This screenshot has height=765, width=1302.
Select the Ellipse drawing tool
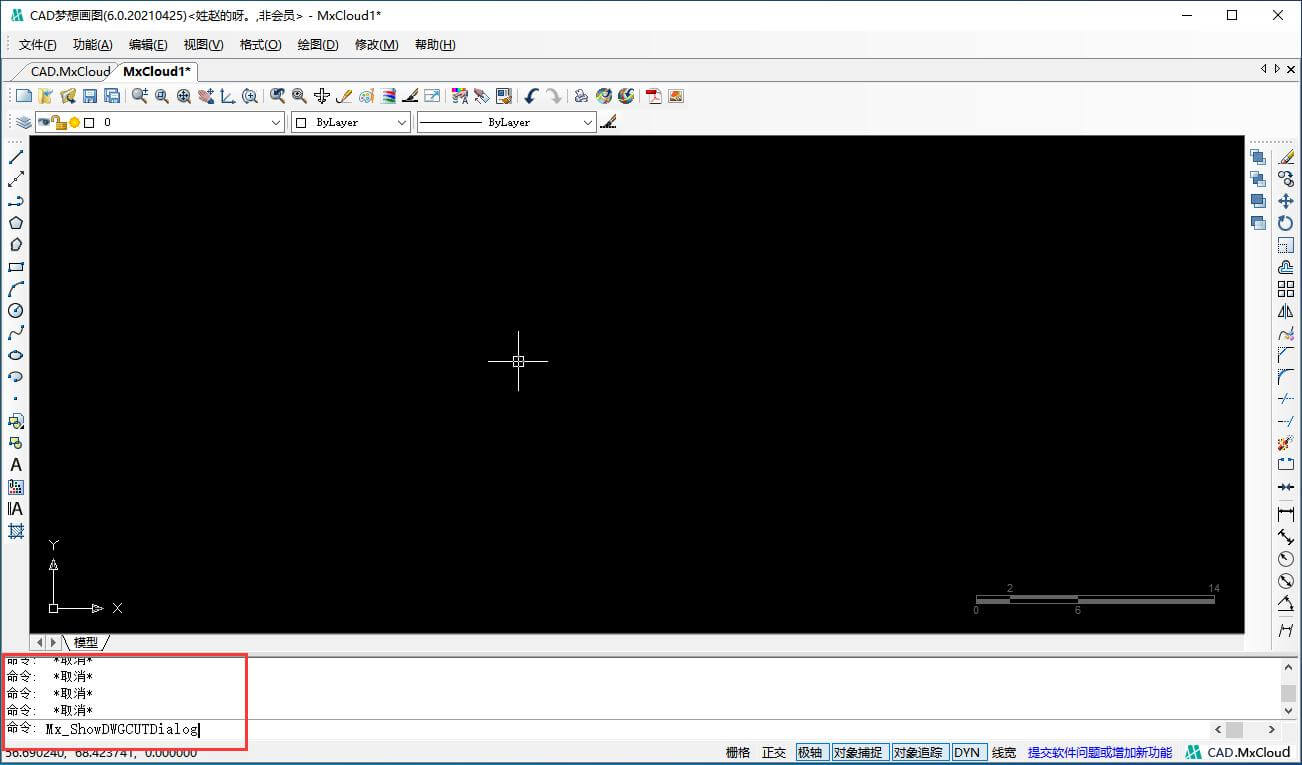click(16, 355)
